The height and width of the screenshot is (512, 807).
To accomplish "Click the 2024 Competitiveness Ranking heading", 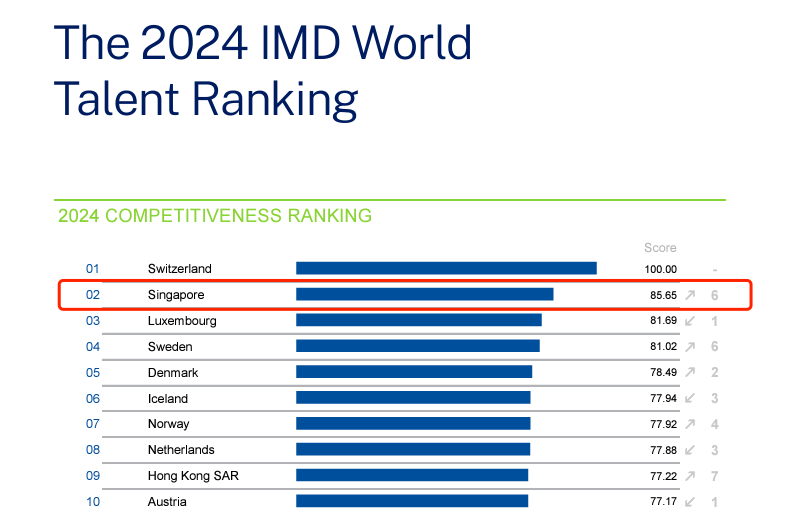I will pyautogui.click(x=215, y=215).
